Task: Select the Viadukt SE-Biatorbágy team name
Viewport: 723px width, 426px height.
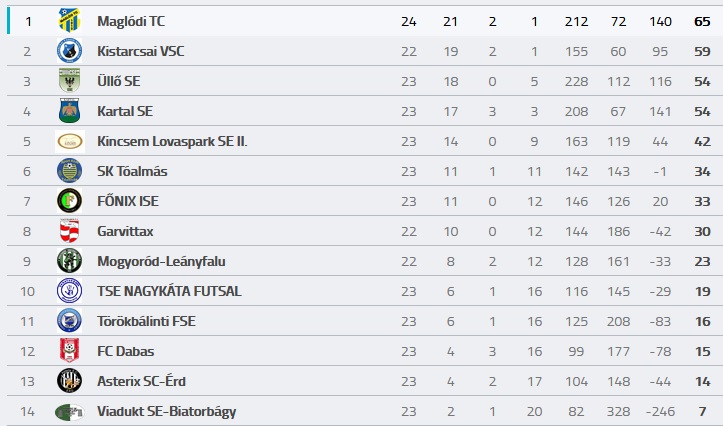Action: tap(166, 411)
